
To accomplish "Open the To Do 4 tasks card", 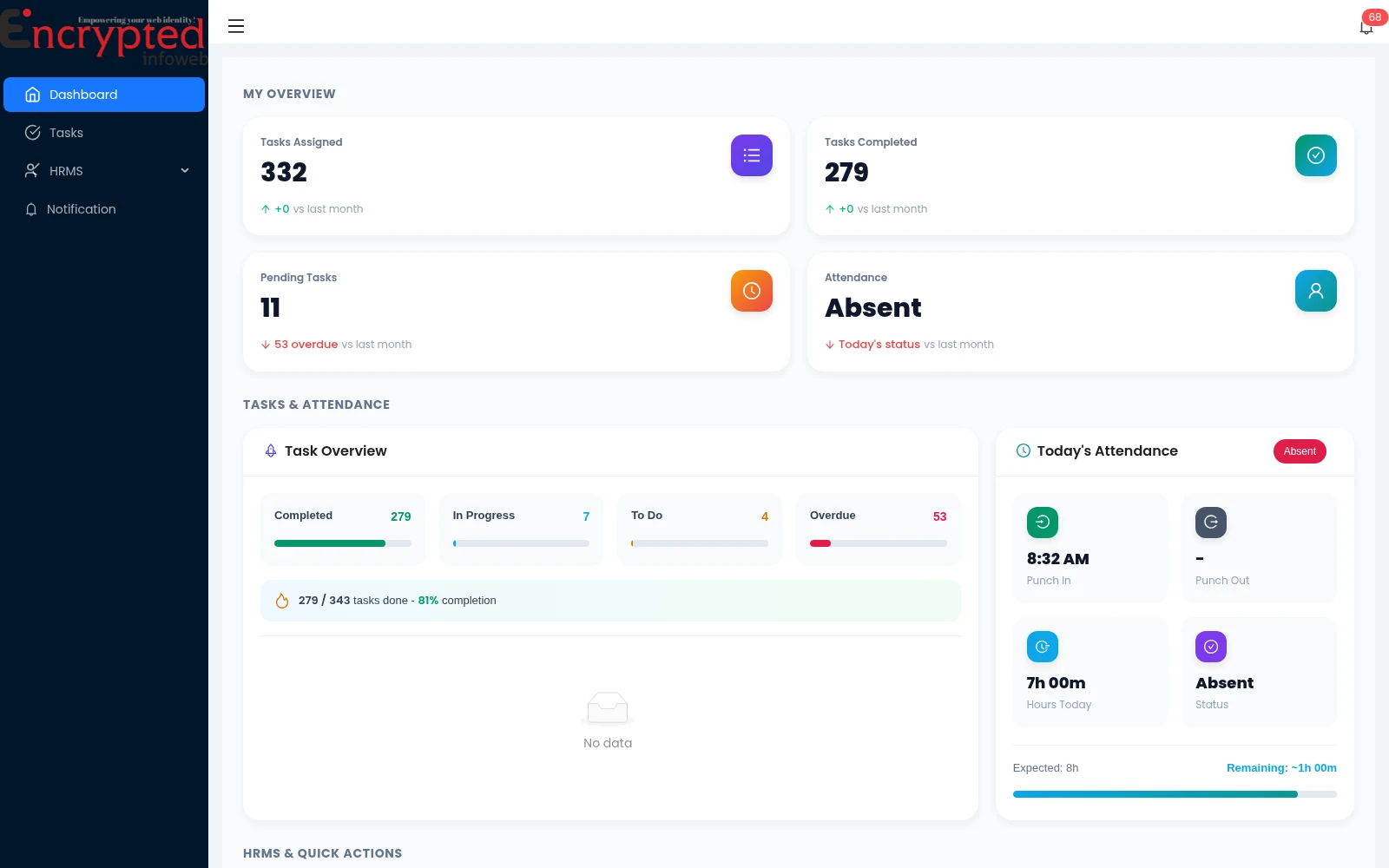I will click(x=700, y=529).
